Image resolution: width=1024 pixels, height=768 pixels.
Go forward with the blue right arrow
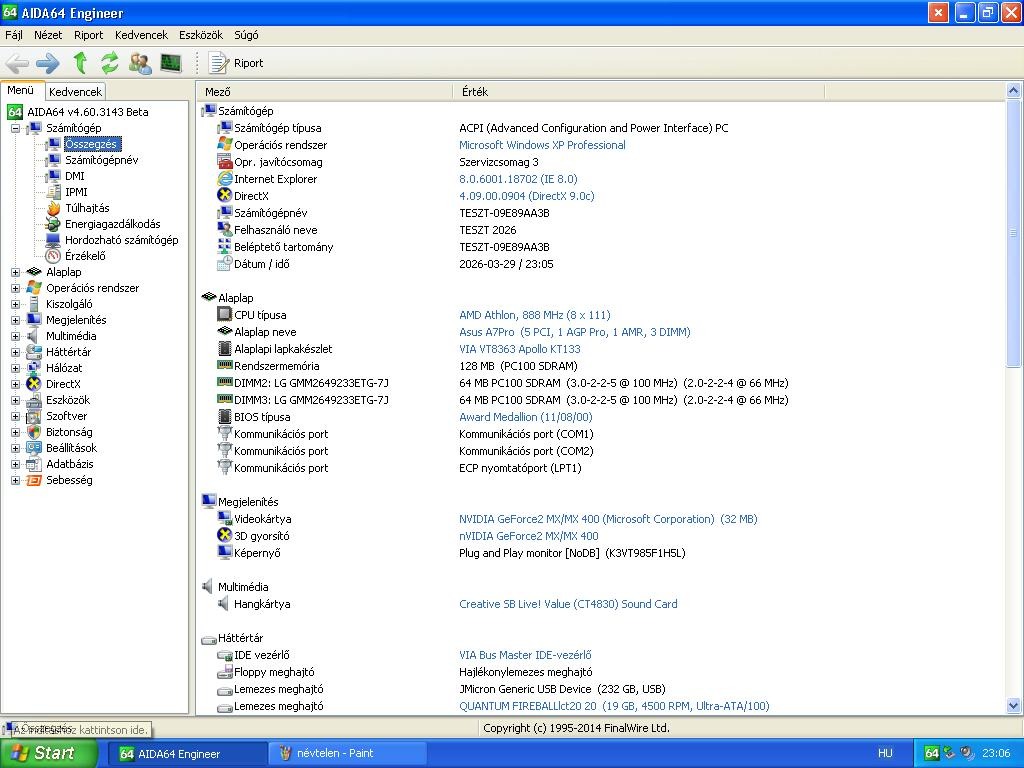pos(48,63)
